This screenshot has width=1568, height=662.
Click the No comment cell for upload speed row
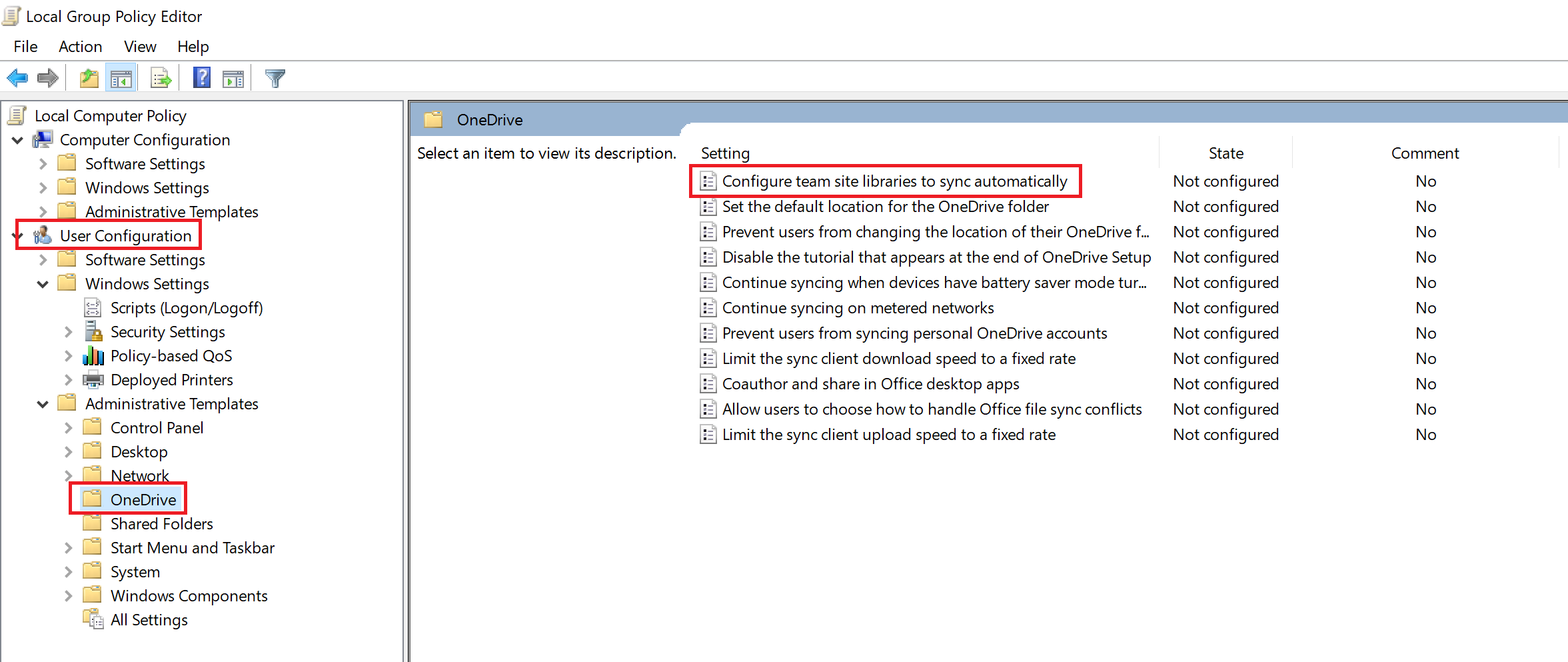[x=1426, y=435]
